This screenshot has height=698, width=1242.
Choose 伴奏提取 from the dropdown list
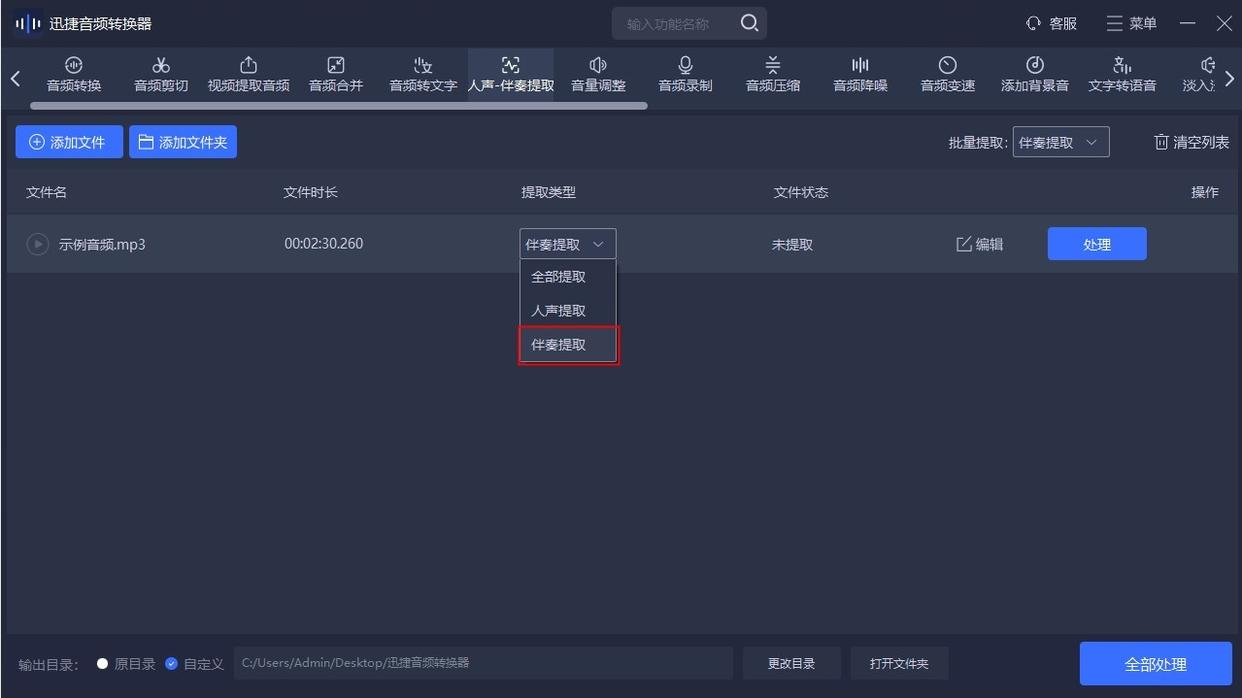pos(568,345)
